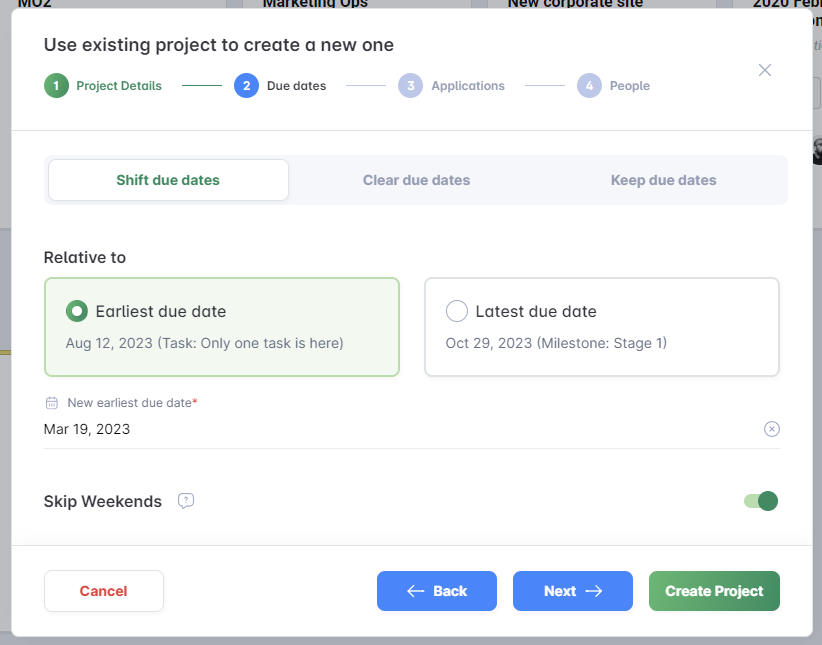Click the Skip Weekends help icon

(185, 501)
